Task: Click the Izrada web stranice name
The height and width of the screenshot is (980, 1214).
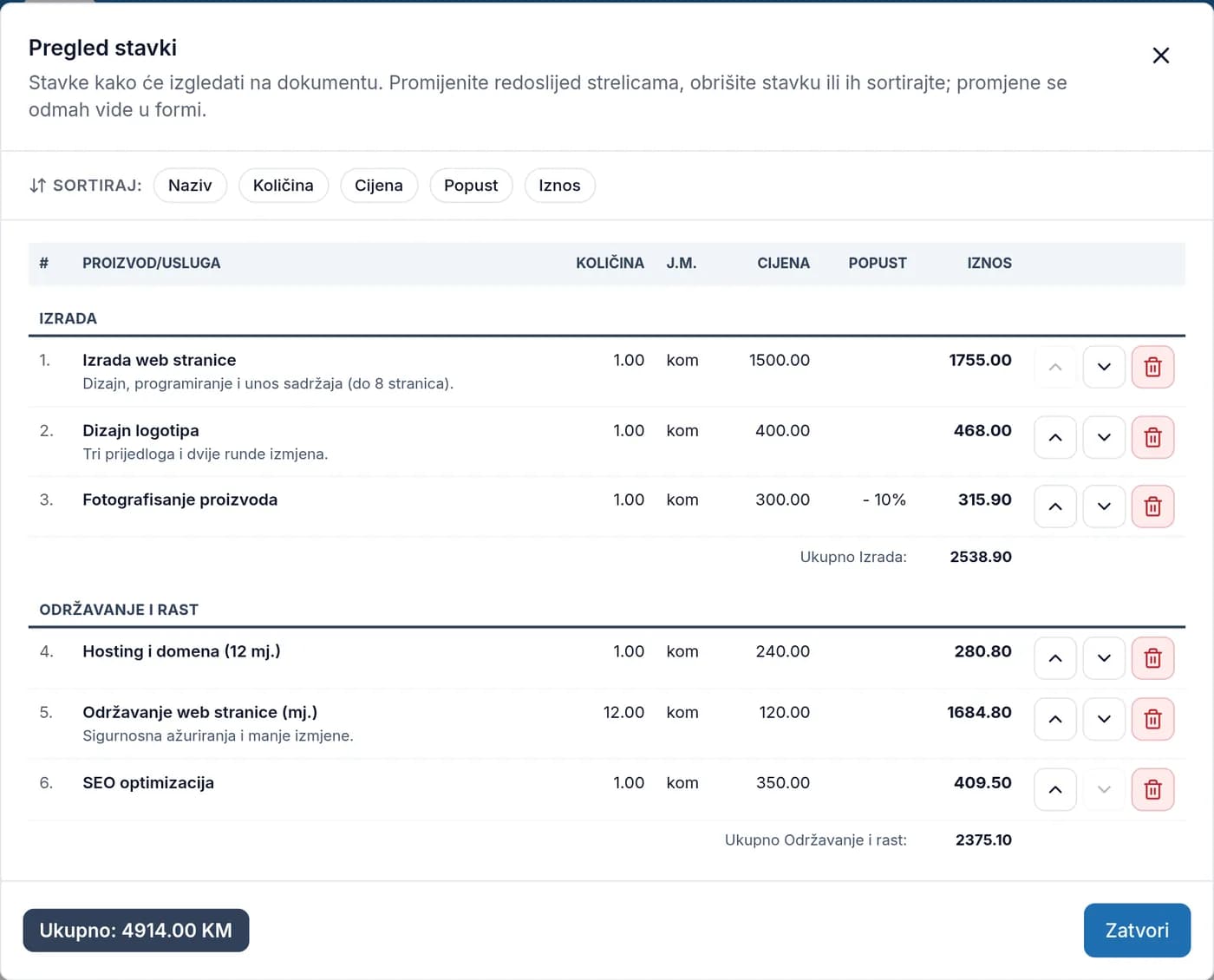Action: click(x=160, y=360)
